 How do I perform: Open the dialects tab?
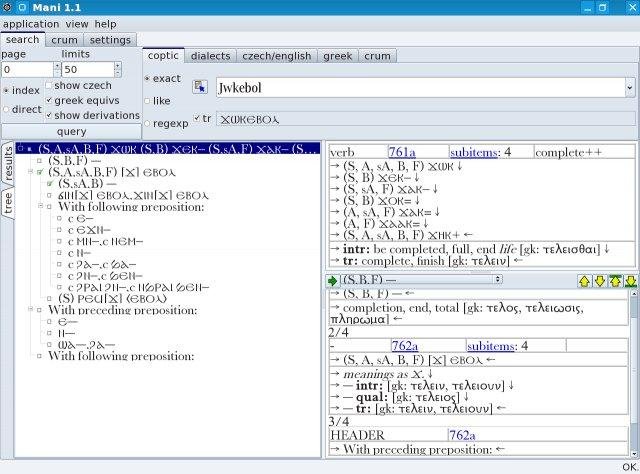tap(211, 56)
